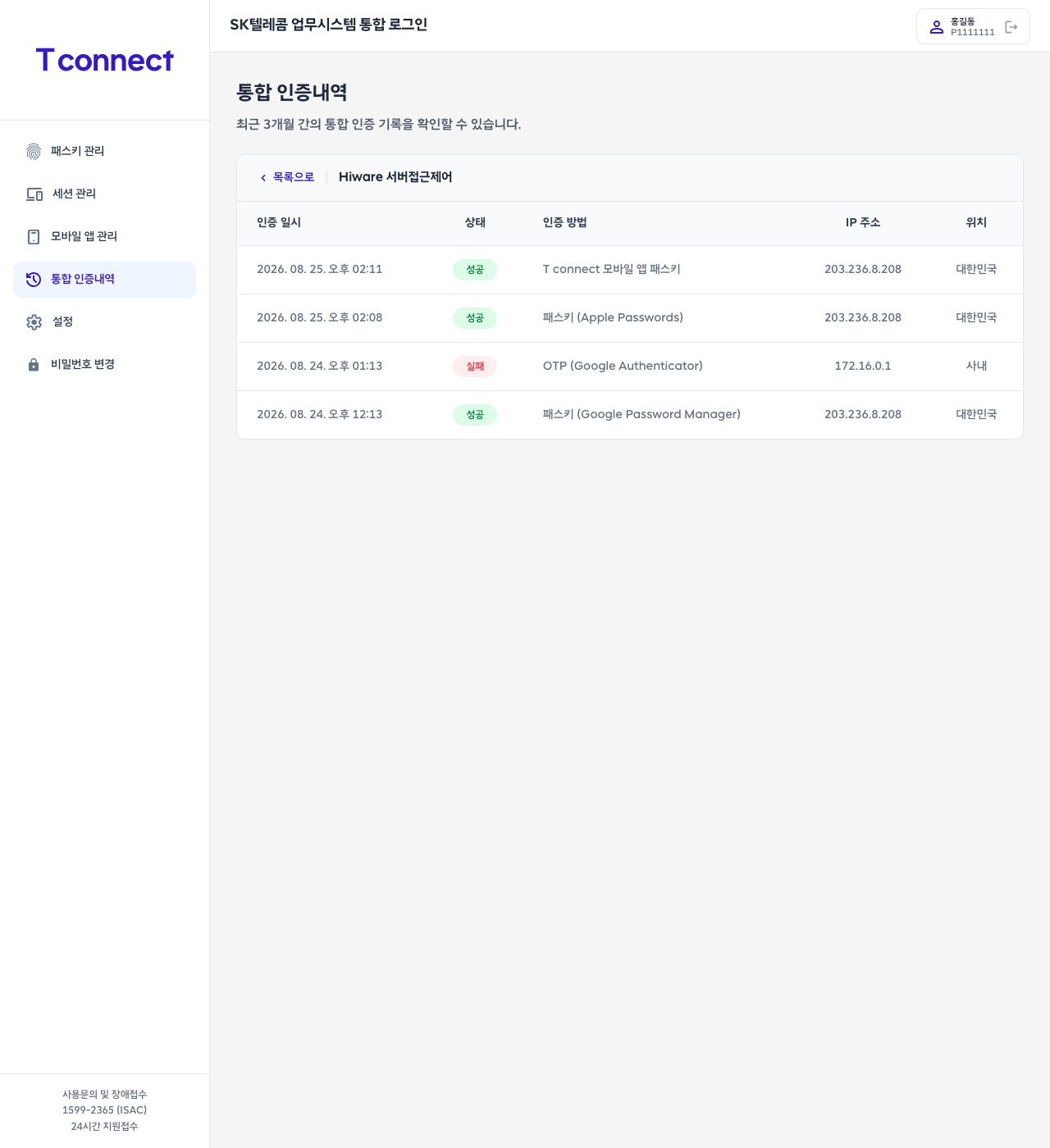Viewport: 1050px width, 1148px height.
Task: Click 패스키 (Apple Passwords) cell
Action: click(x=613, y=318)
